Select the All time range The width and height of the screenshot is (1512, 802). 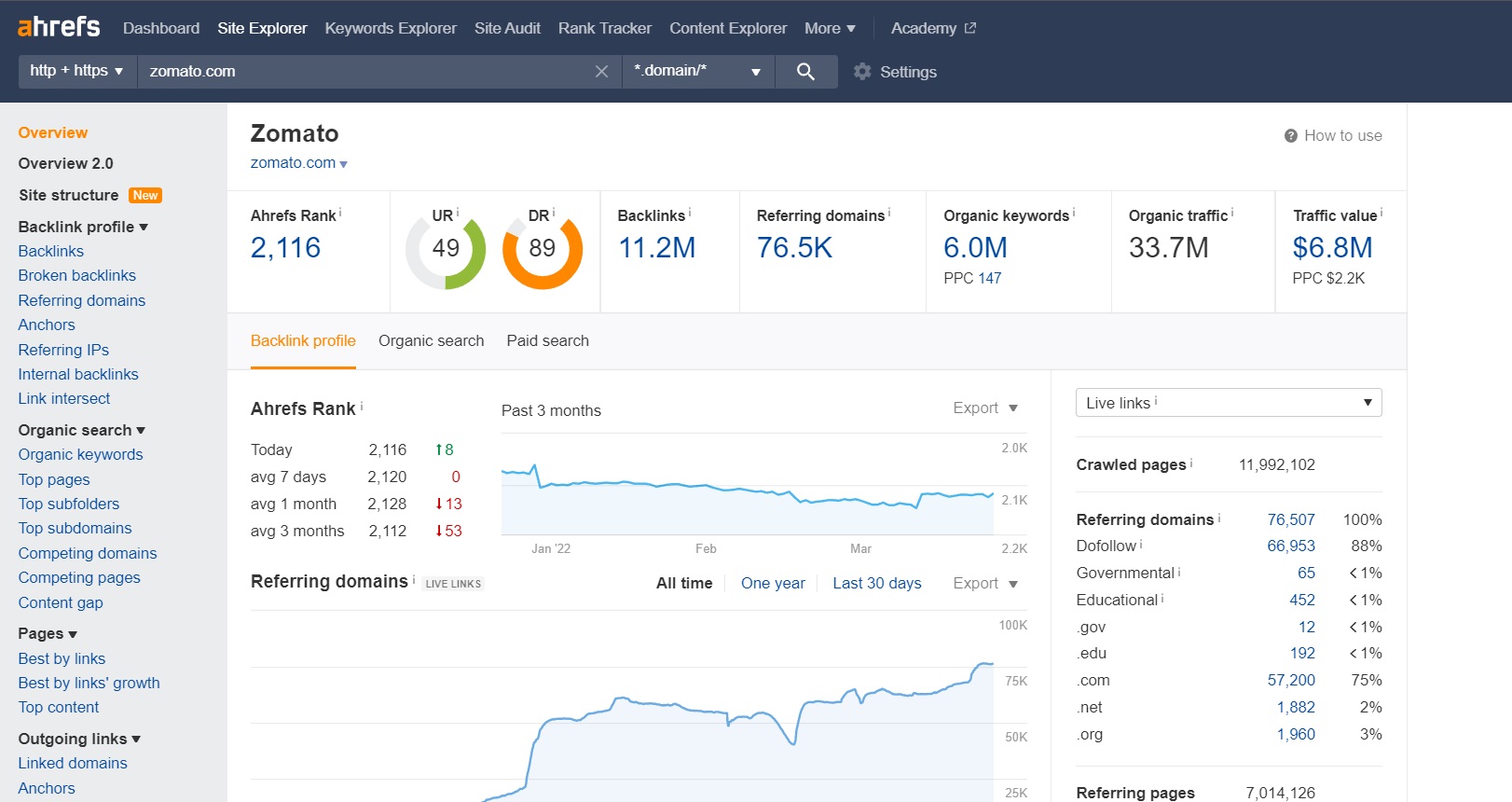[684, 583]
